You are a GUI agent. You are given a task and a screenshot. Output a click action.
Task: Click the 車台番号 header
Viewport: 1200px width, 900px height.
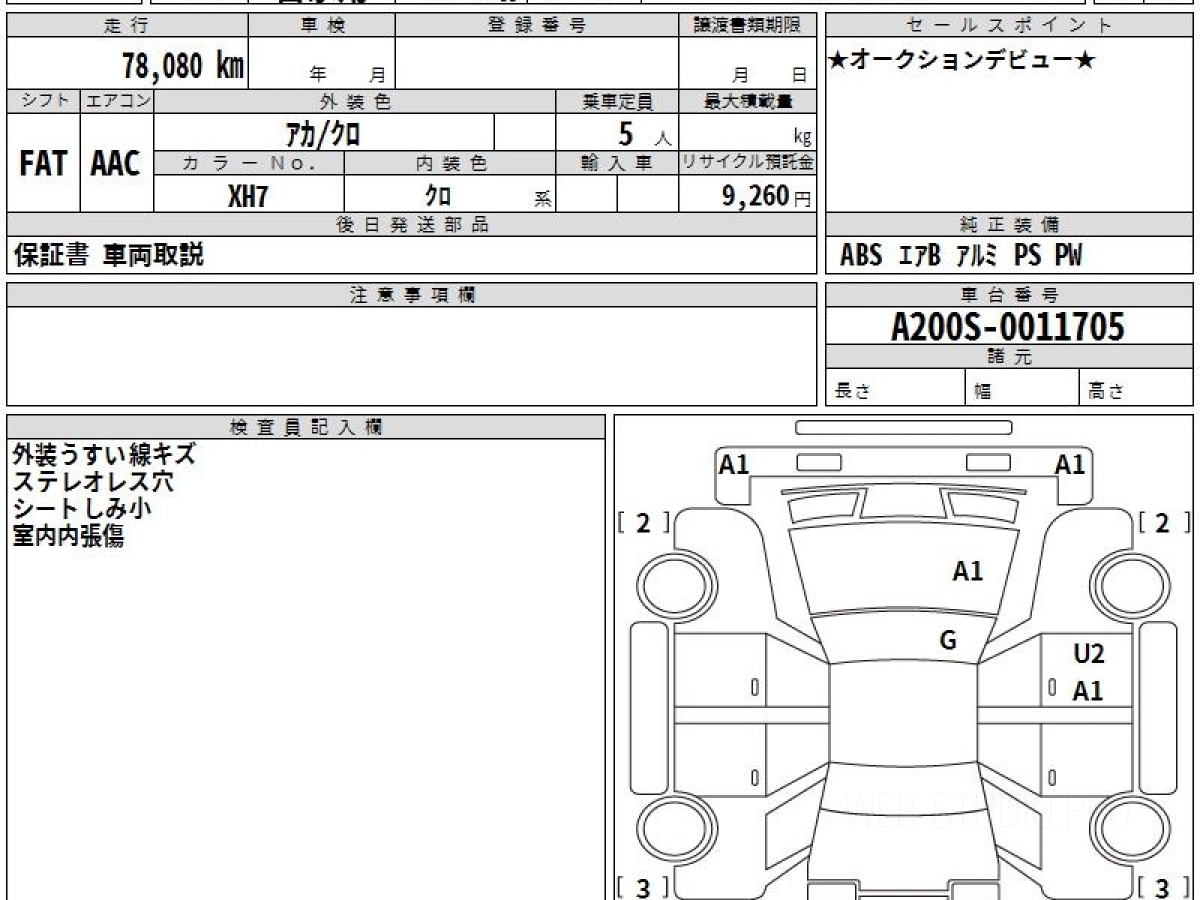(1010, 295)
